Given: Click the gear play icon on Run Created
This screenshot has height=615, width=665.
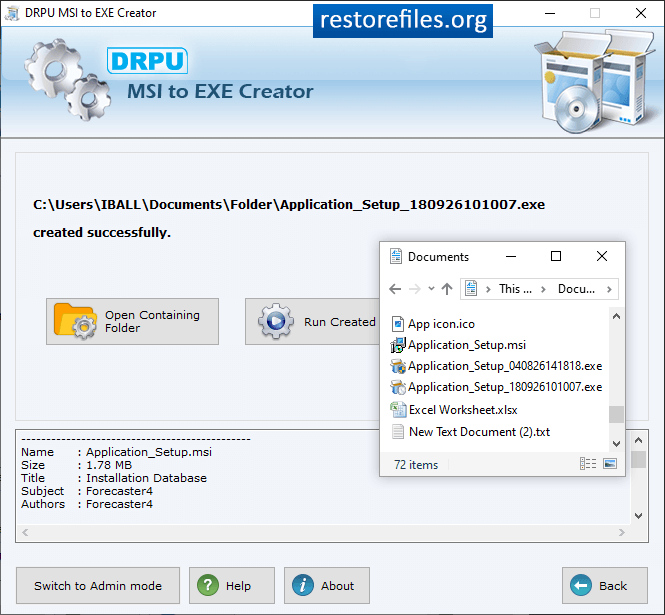Looking at the screenshot, I should (276, 321).
